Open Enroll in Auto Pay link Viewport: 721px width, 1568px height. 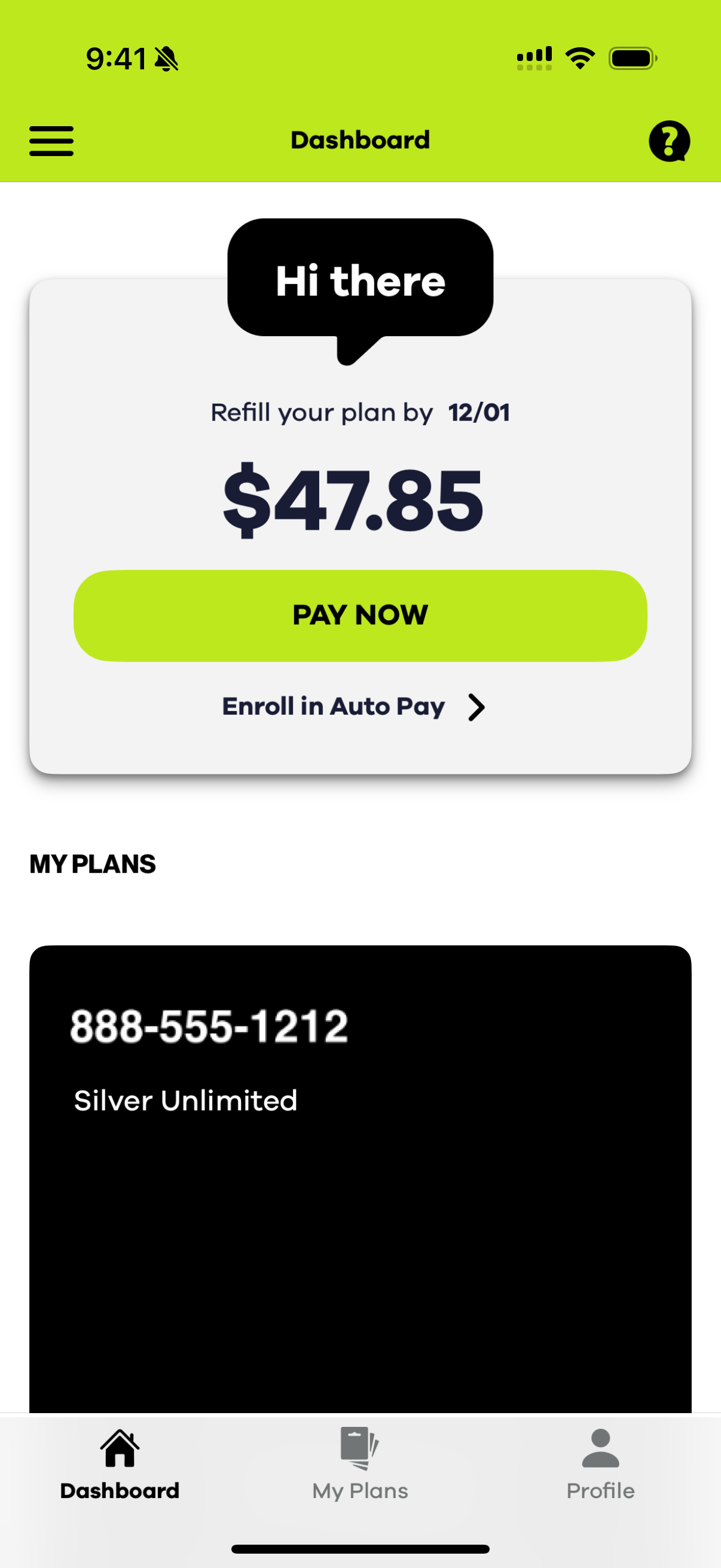click(334, 707)
